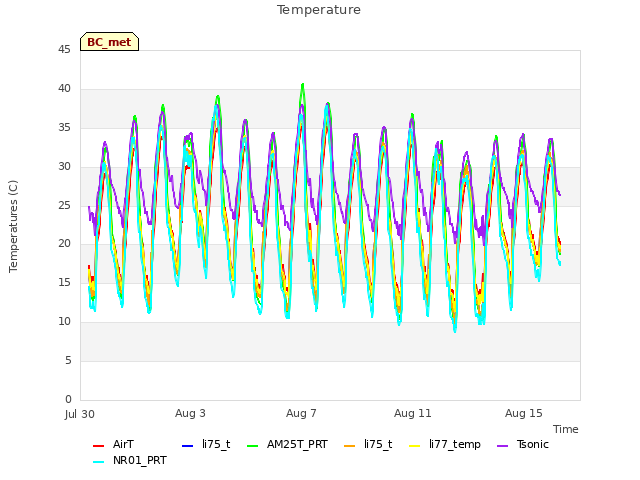Screen dimensions: 640x480
Task: Click the highest green peak near Aug 7
Action: (x=302, y=85)
